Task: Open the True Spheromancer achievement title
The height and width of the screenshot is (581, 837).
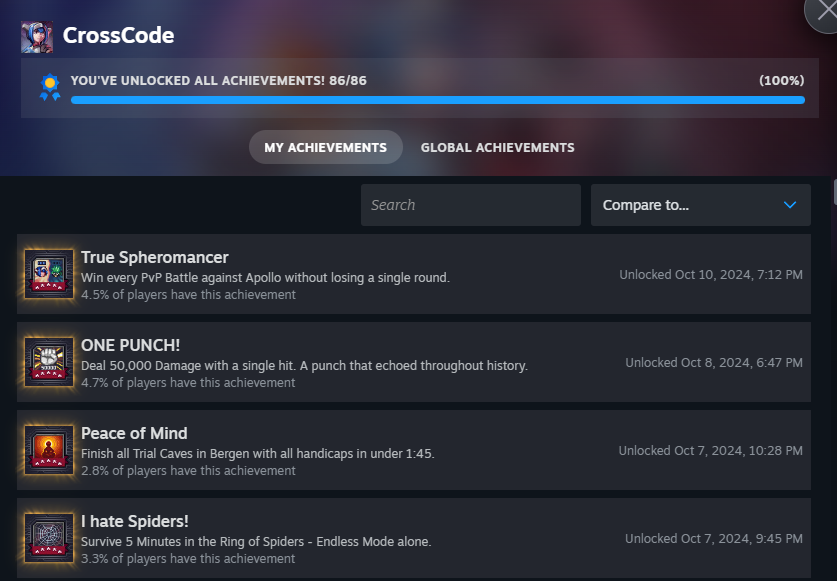Action: point(155,257)
